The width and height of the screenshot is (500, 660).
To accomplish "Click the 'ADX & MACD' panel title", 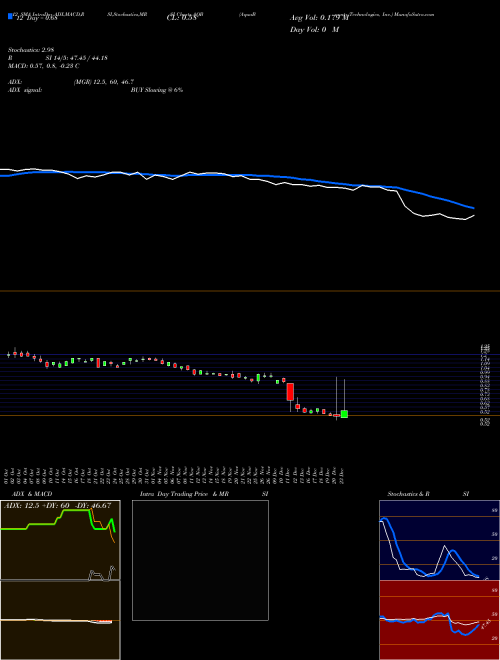I will (32, 494).
